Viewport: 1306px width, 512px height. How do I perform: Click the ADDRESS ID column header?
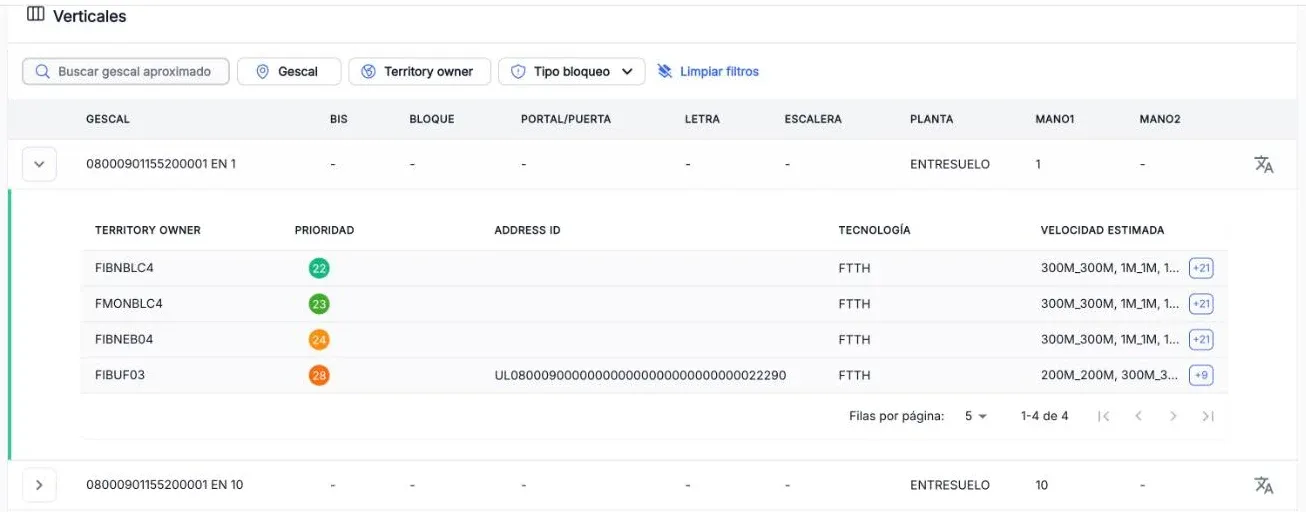coord(527,230)
